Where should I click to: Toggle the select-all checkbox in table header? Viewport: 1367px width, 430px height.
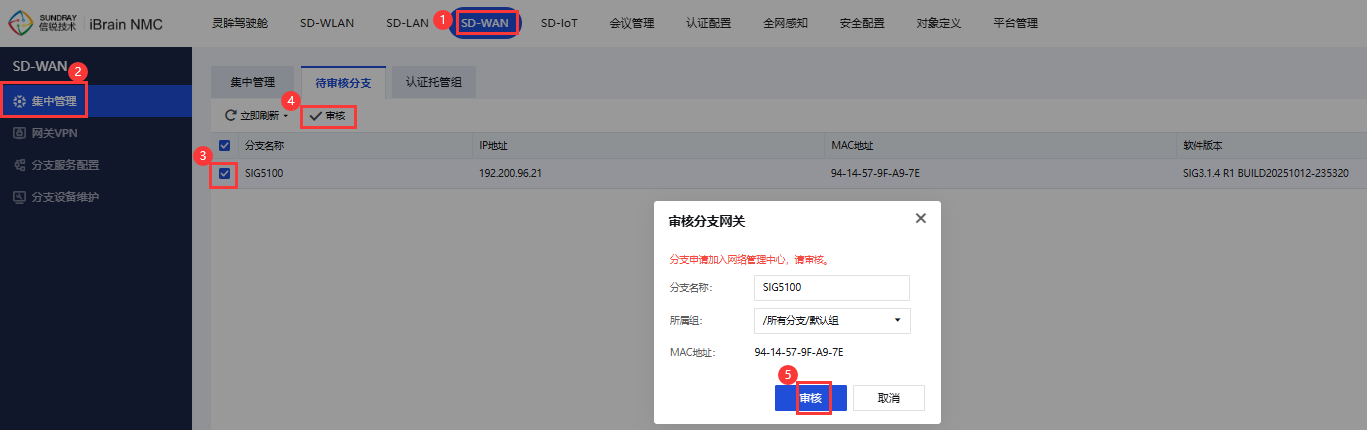[x=225, y=146]
